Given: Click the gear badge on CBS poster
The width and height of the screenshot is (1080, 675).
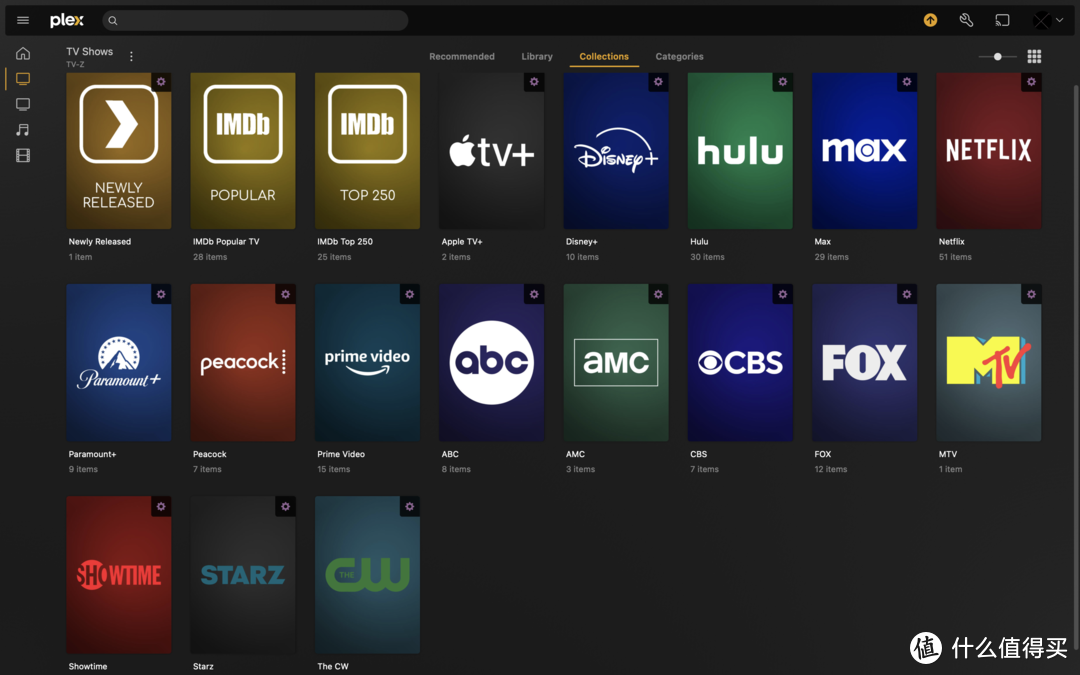Looking at the screenshot, I should [x=782, y=294].
